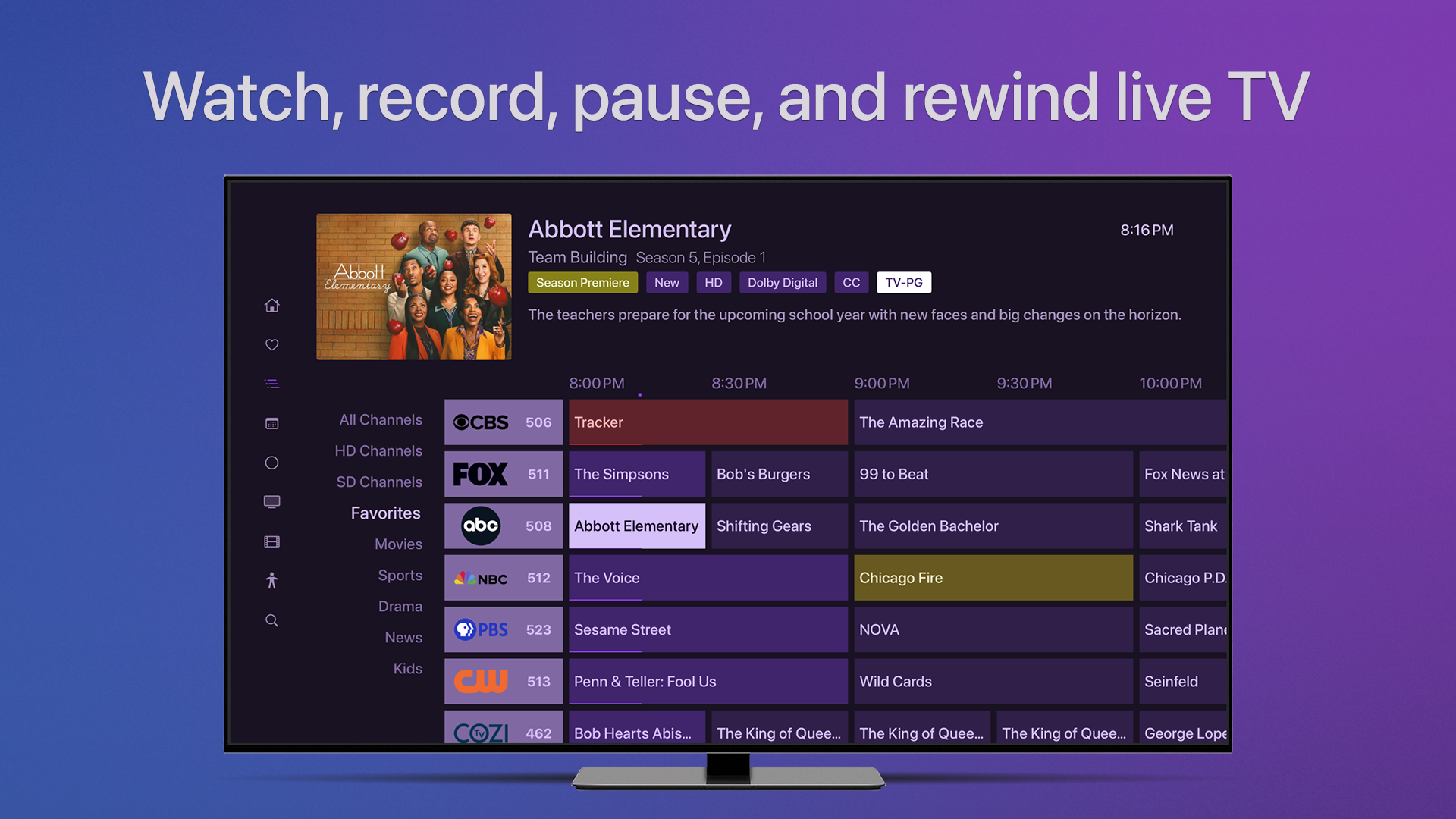Select Tracker on CBS
Image resolution: width=1456 pixels, height=819 pixels.
708,422
